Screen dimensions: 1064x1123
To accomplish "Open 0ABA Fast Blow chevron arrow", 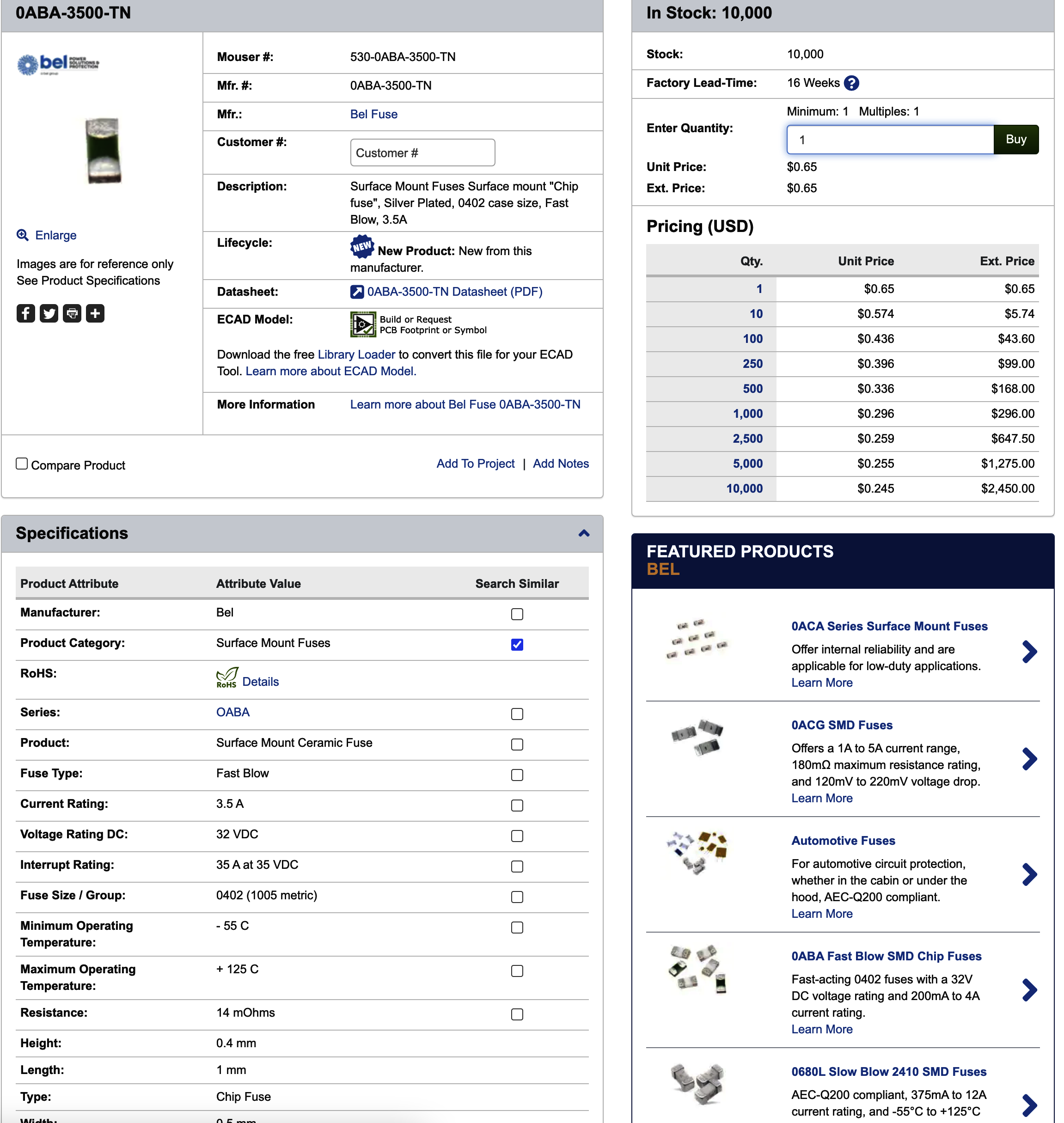I will point(1029,991).
